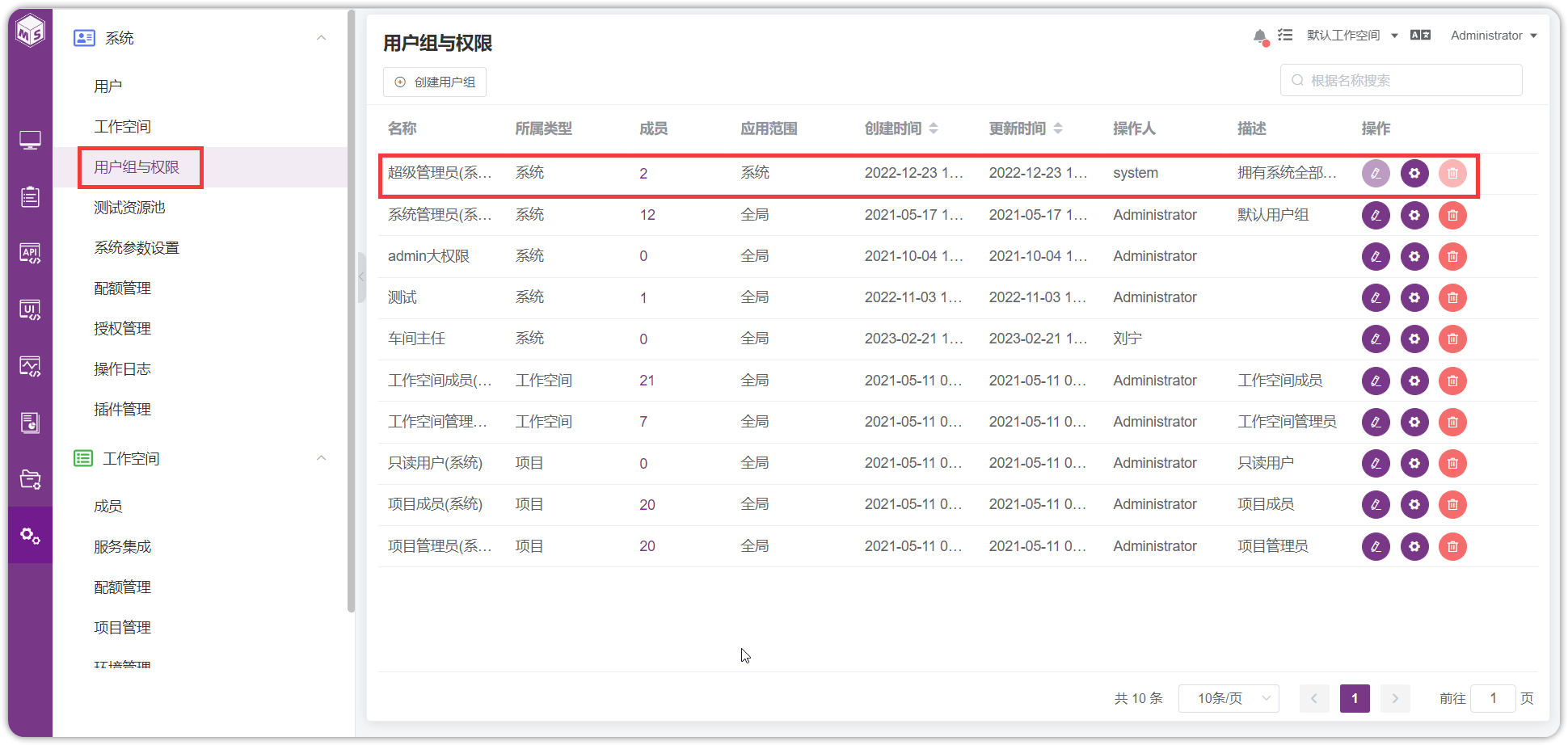The height and width of the screenshot is (745, 1568).
Task: Switch language via the translate icon
Action: point(1420,35)
